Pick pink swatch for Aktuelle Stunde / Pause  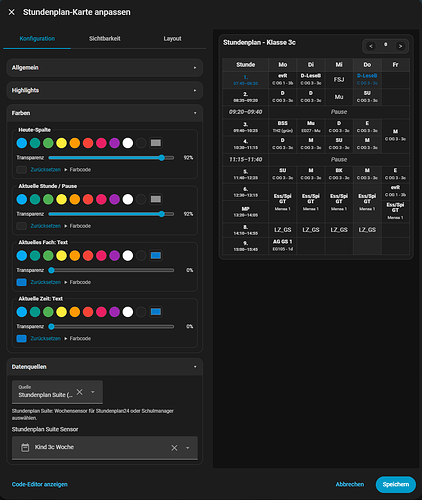[101, 199]
